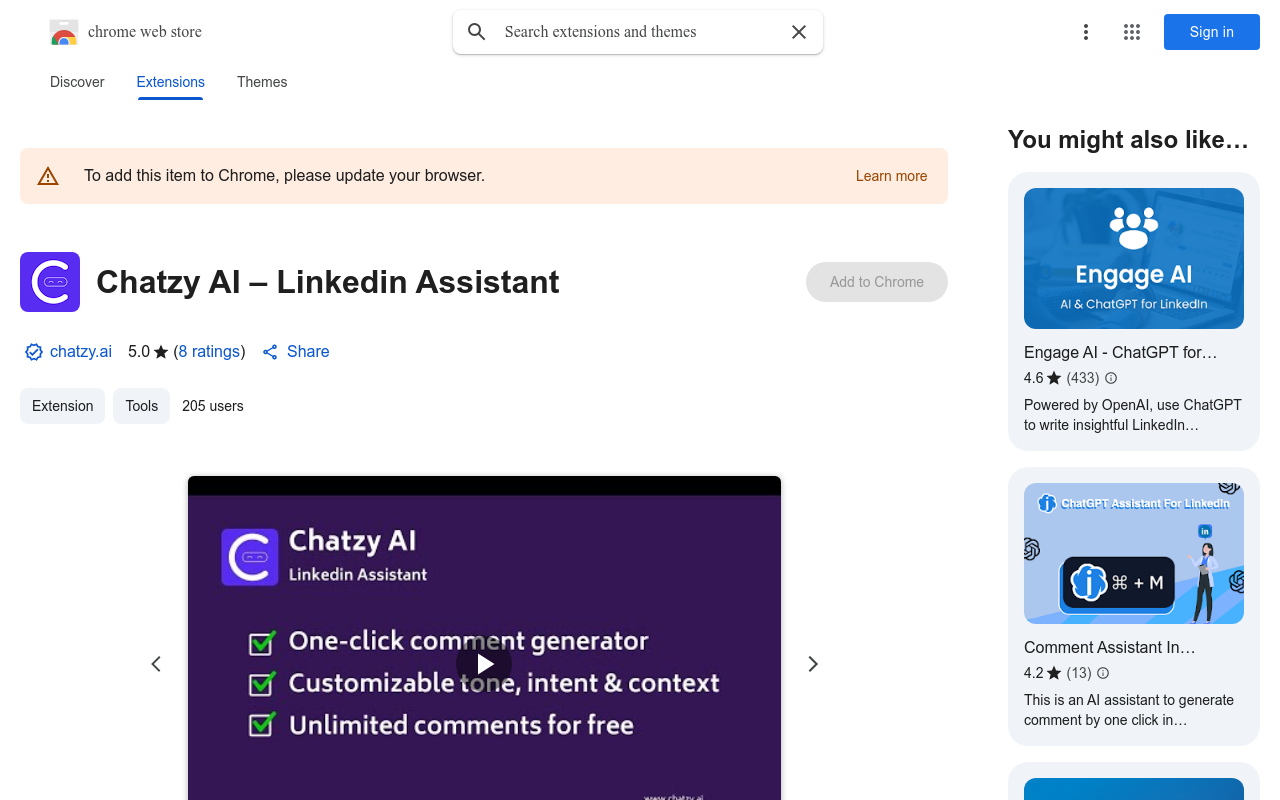Click the warning triangle icon in banner

[x=48, y=176]
